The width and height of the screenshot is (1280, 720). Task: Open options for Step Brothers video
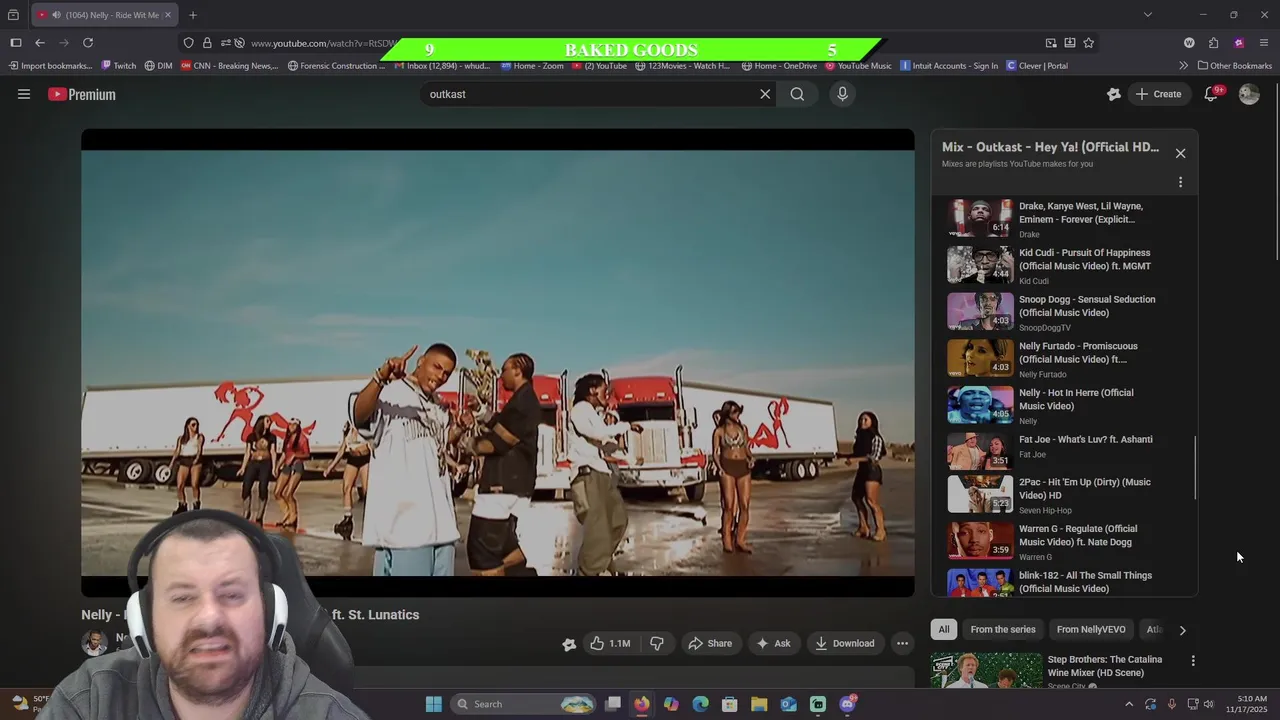point(1192,661)
